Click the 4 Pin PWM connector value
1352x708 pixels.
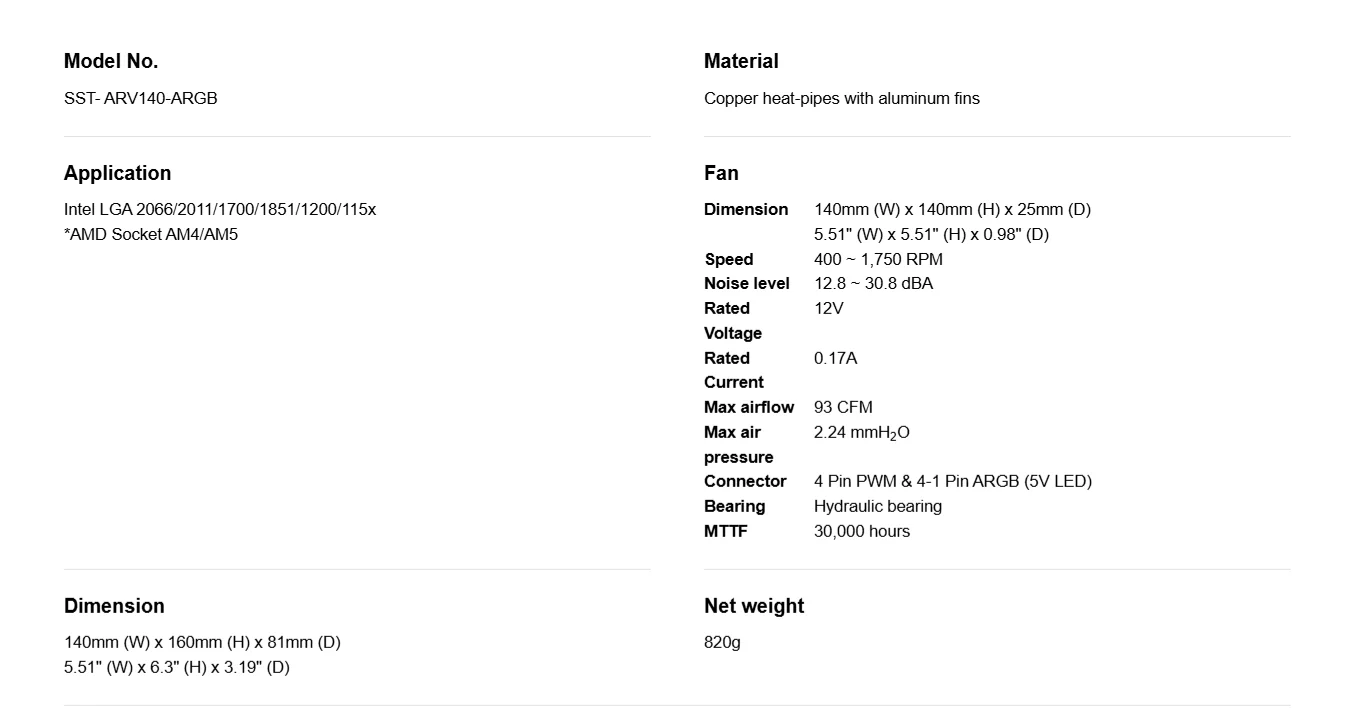click(x=953, y=481)
